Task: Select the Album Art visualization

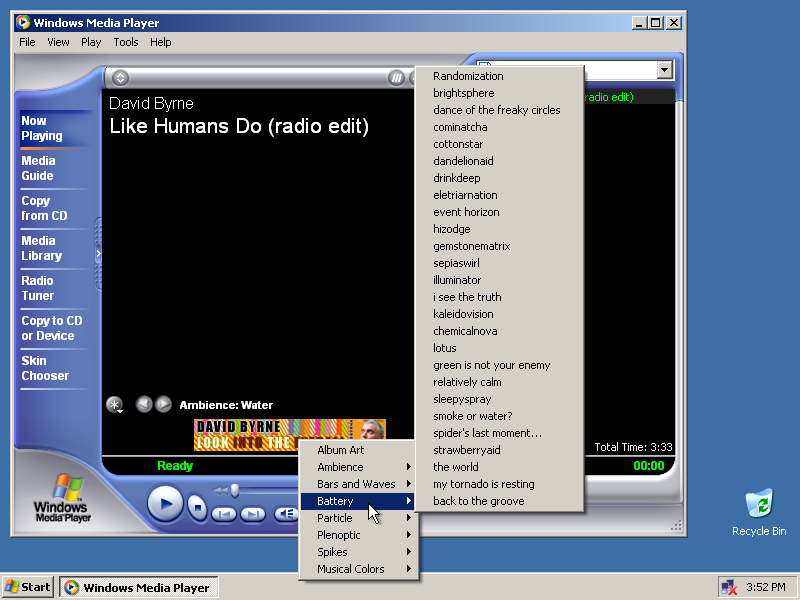Action: click(341, 450)
